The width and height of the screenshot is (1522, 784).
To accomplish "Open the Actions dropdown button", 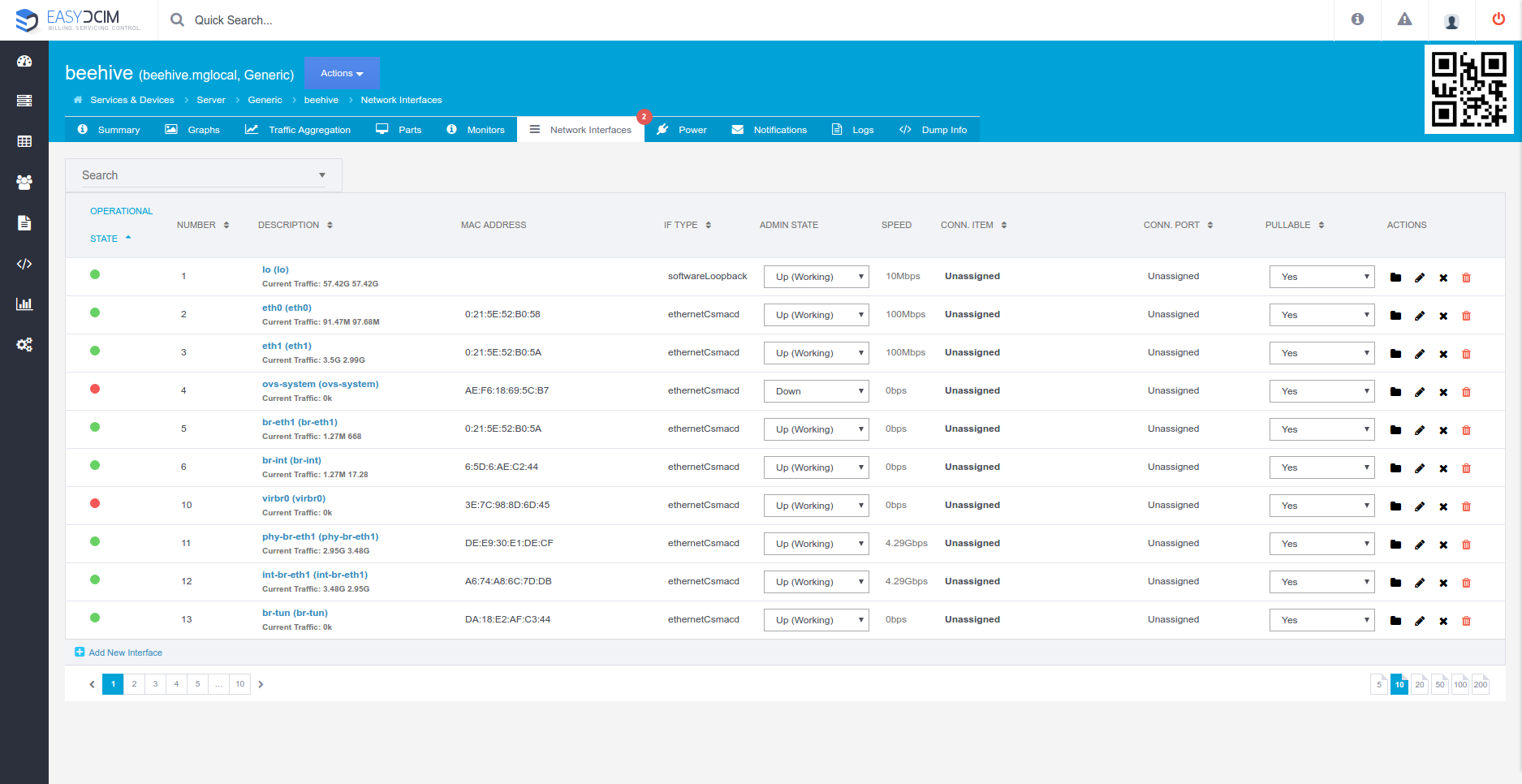I will point(342,73).
